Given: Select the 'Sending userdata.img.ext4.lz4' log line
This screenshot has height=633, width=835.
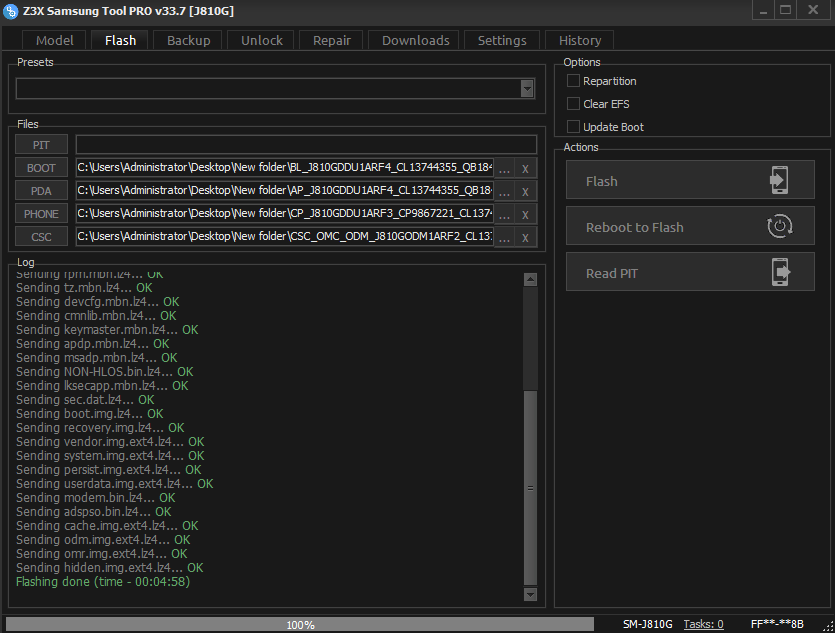Looking at the screenshot, I should pos(114,484).
